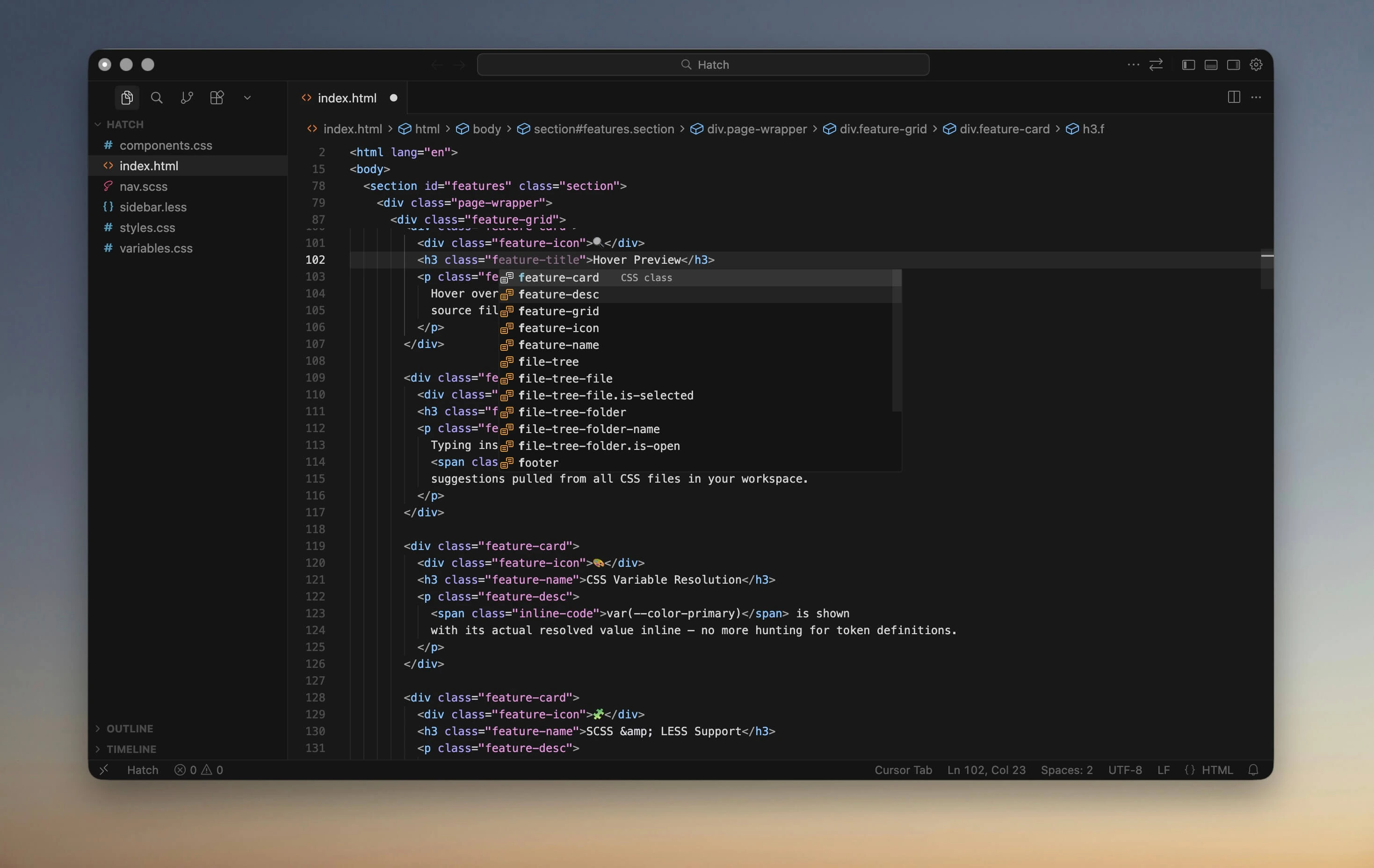
Task: Click the Explorer files icon
Action: pyautogui.click(x=127, y=97)
